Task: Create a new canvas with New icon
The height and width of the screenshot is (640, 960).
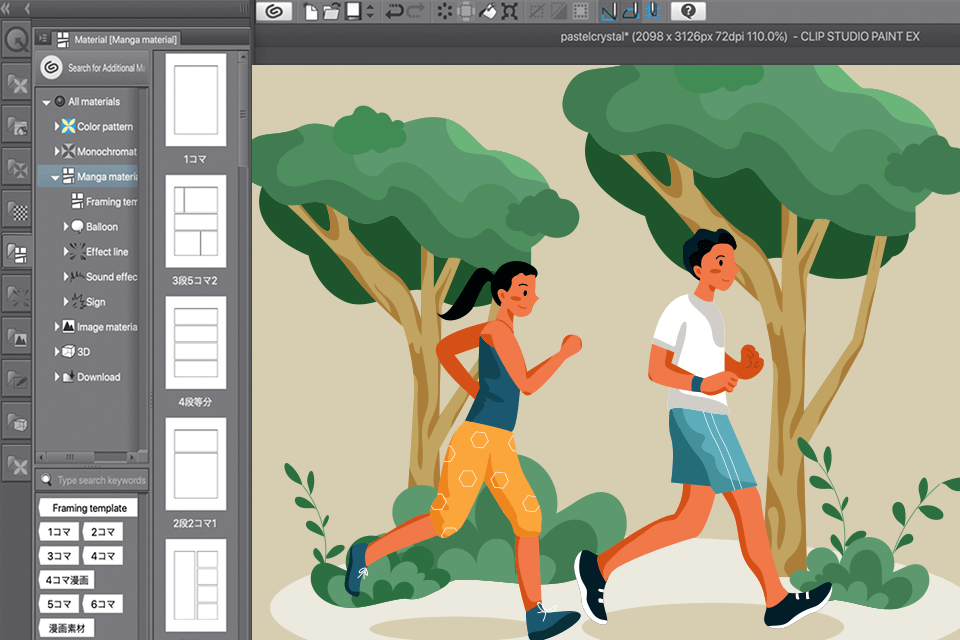Action: pyautogui.click(x=311, y=12)
